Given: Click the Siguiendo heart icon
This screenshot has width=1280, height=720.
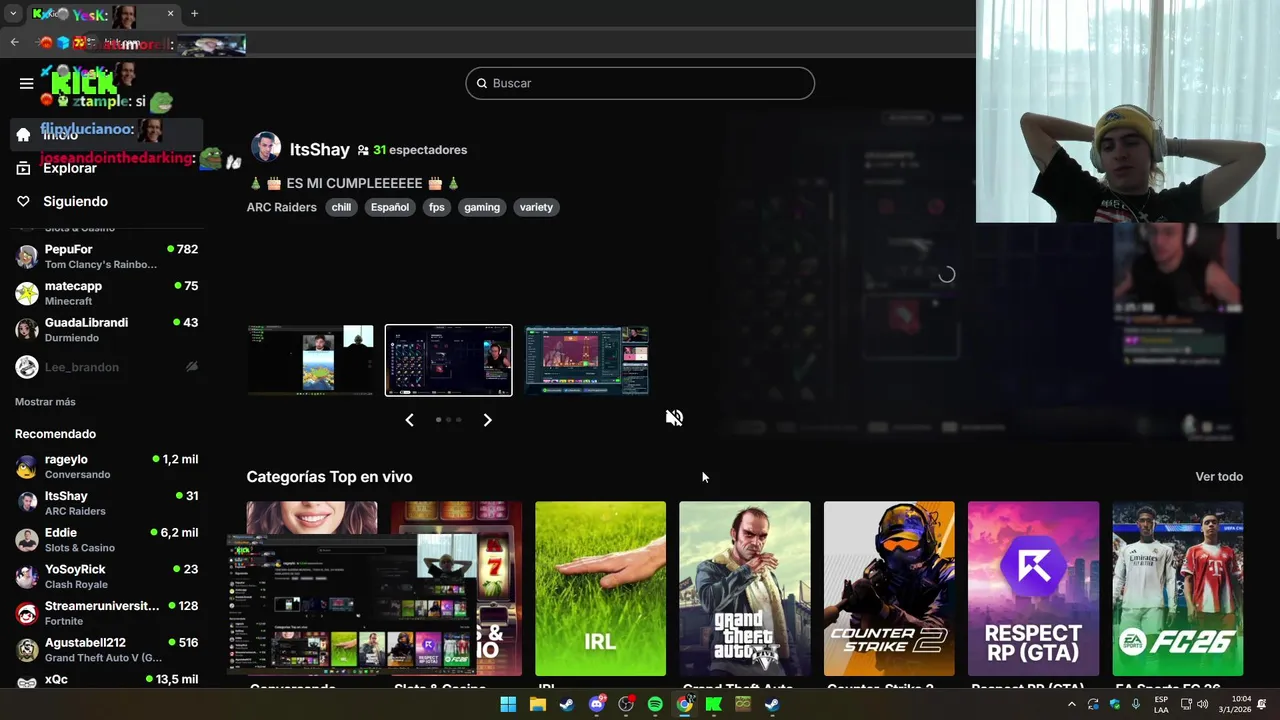Looking at the screenshot, I should (x=23, y=201).
